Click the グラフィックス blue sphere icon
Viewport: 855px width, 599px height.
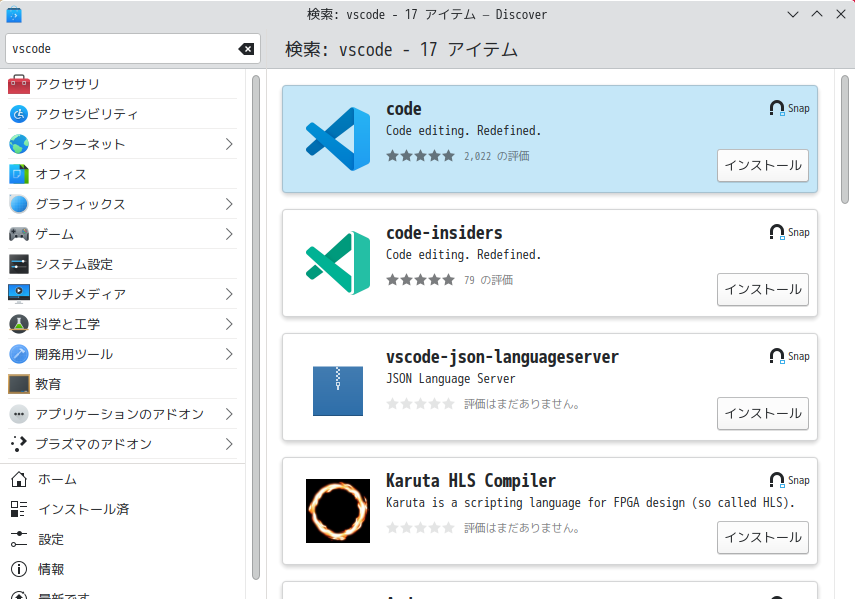pyautogui.click(x=19, y=204)
